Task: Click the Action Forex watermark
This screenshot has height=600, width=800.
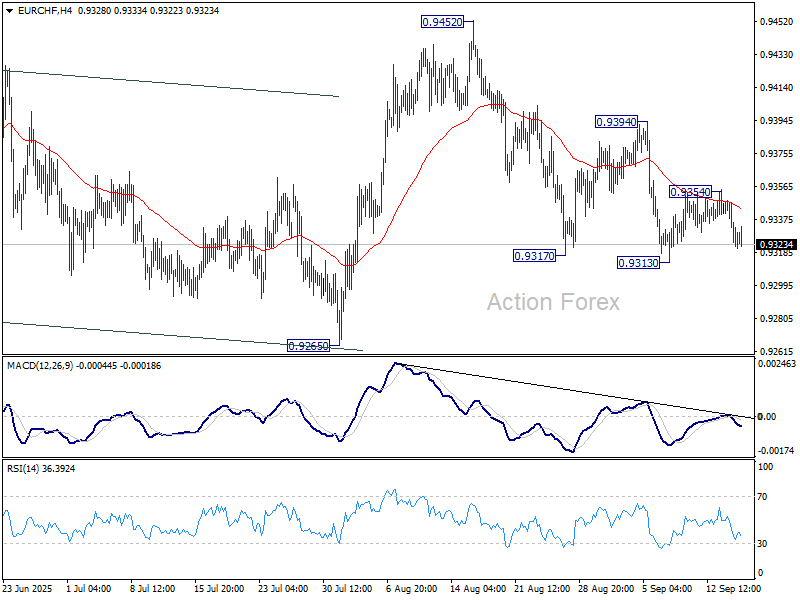Action: (553, 301)
